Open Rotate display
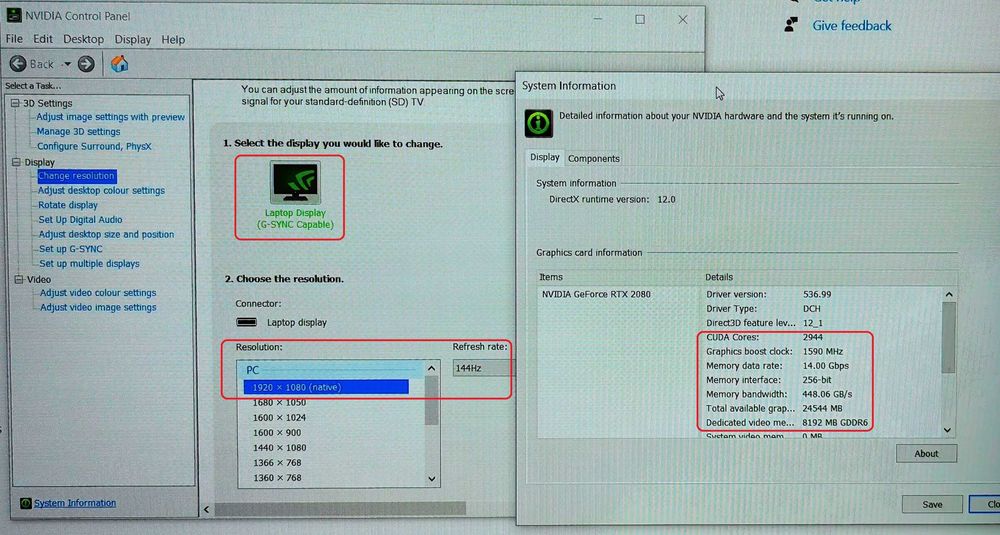Image resolution: width=1000 pixels, height=535 pixels. (x=68, y=205)
